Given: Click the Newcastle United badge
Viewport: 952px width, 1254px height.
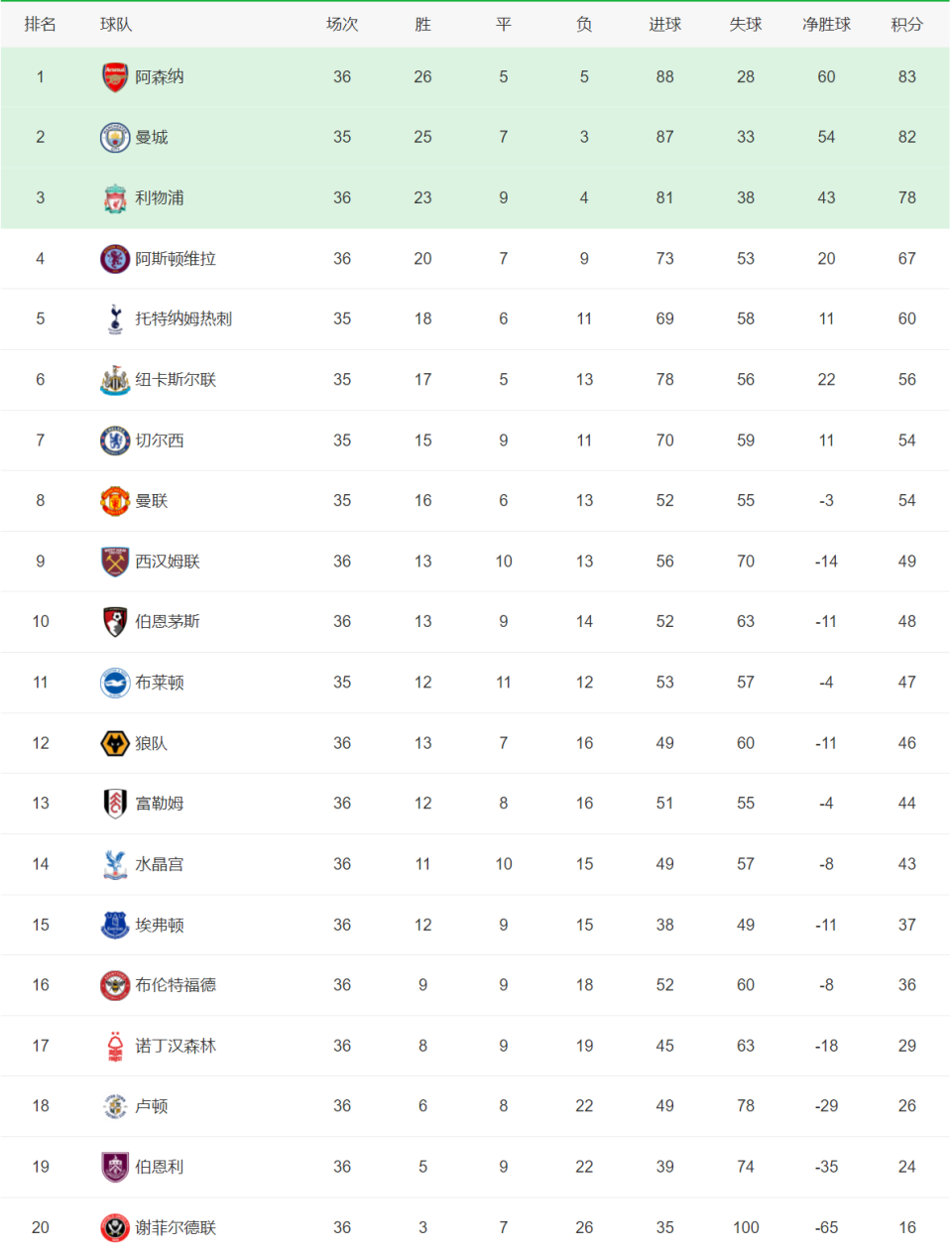Looking at the screenshot, I should (115, 379).
